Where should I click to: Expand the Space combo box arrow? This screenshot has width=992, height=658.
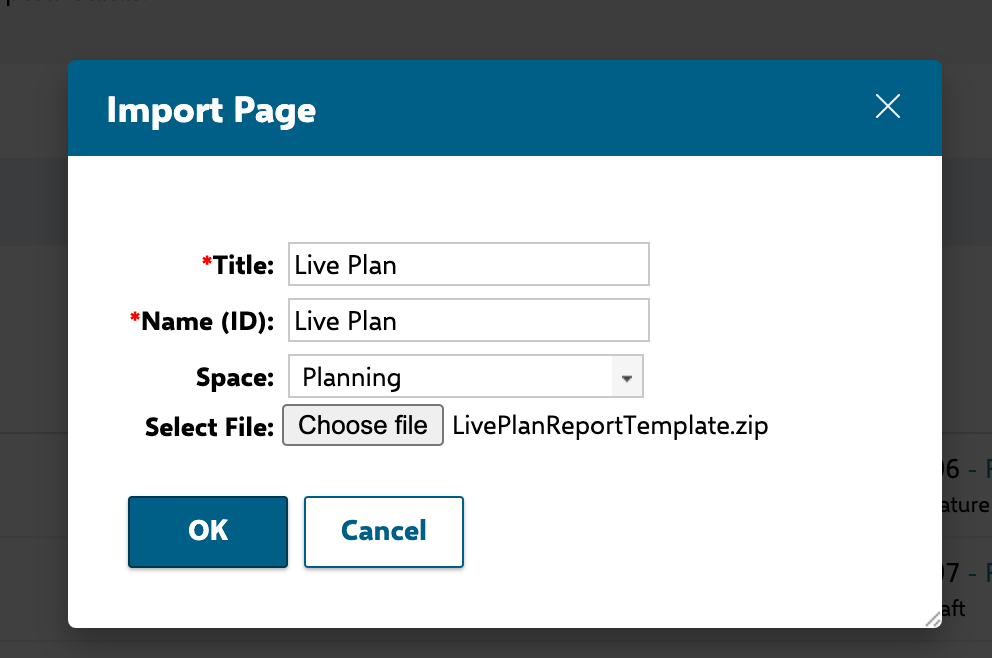tap(627, 378)
